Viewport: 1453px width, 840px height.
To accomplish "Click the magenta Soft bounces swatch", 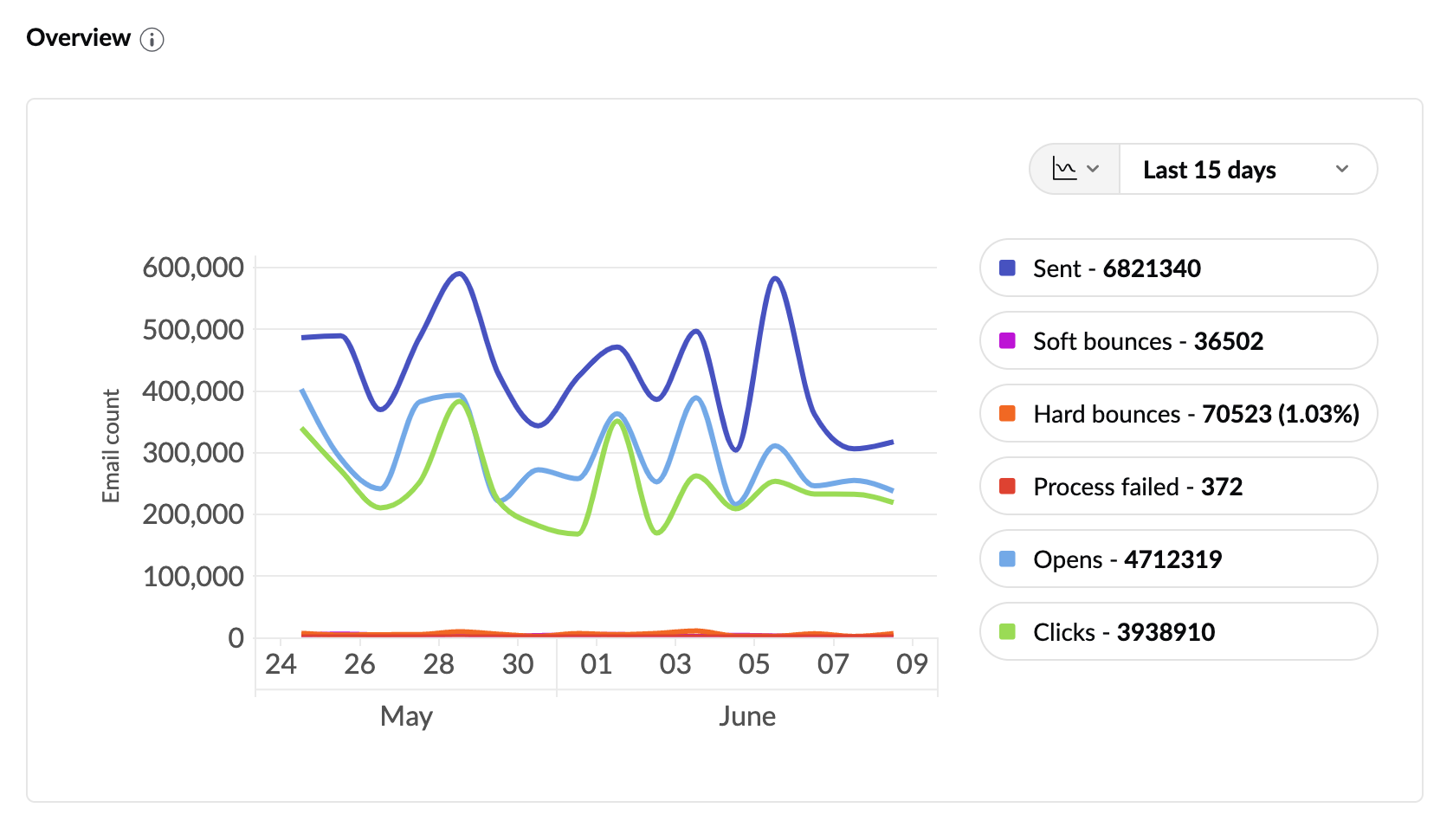I will pyautogui.click(x=1007, y=341).
